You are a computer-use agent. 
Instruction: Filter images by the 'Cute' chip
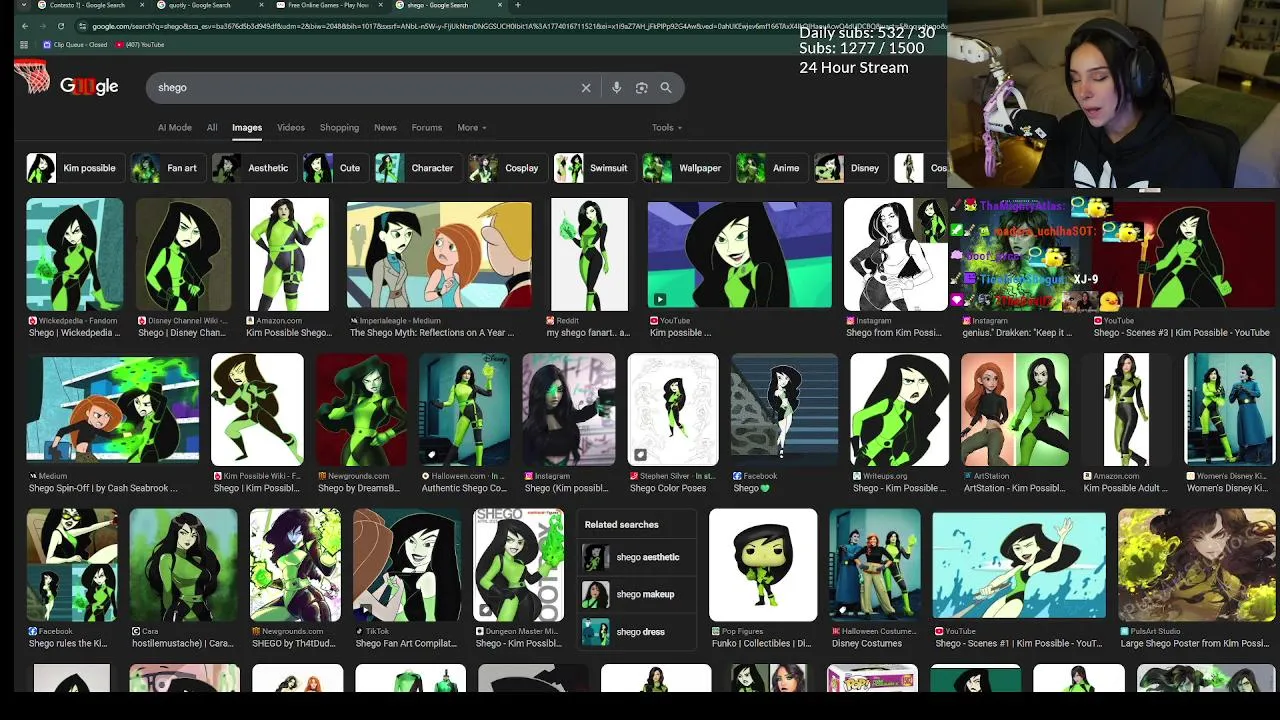334,168
